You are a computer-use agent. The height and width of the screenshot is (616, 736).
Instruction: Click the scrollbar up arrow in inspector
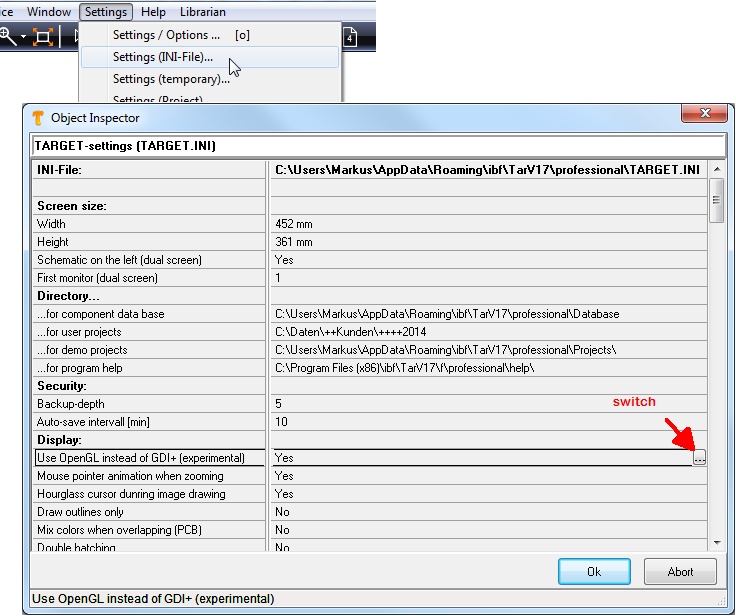point(716,168)
